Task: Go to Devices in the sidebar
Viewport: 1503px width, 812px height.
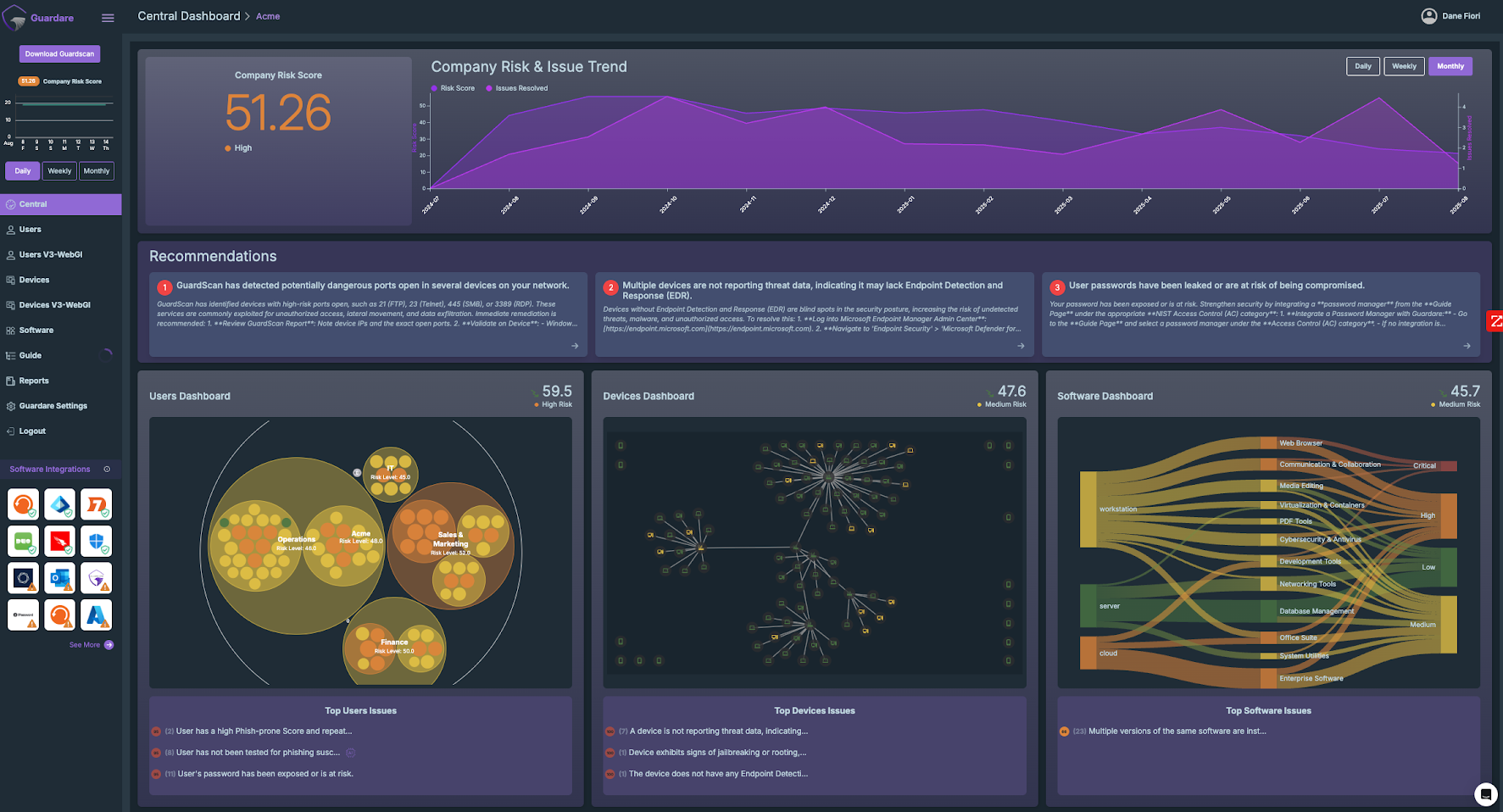Action: pyautogui.click(x=34, y=280)
